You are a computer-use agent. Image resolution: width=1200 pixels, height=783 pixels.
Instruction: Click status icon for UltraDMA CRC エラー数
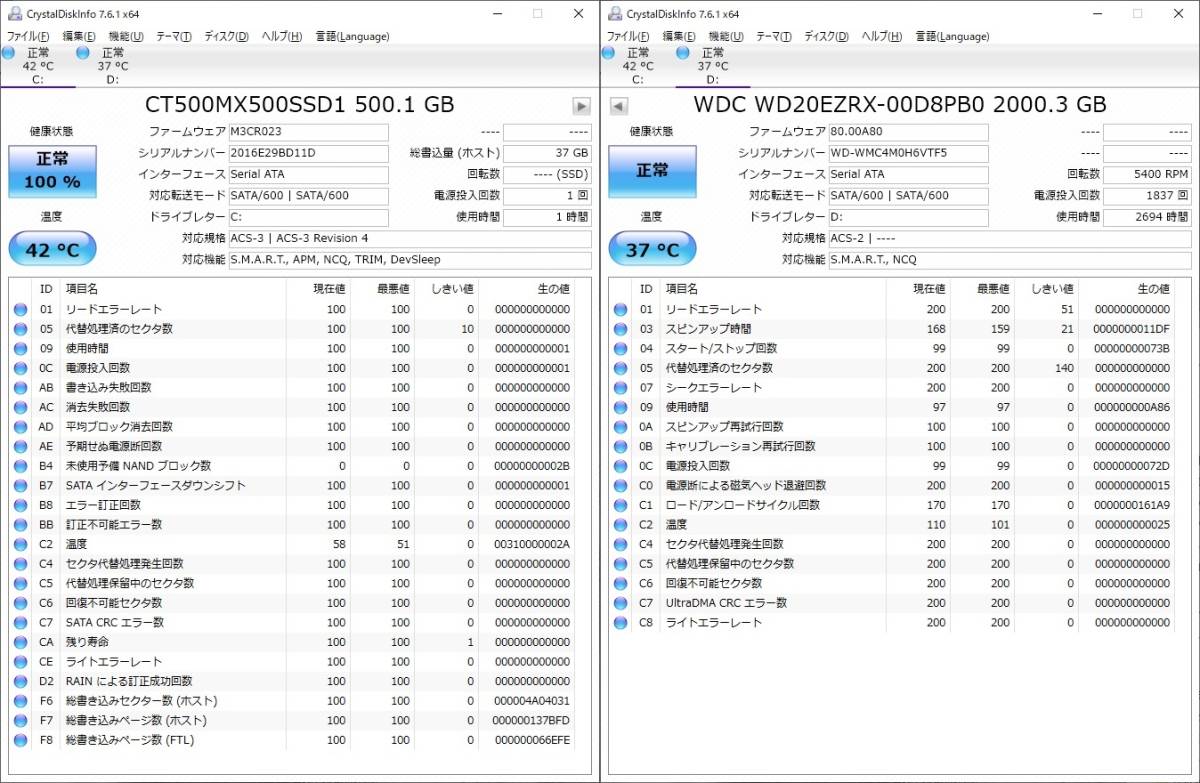[621, 603]
